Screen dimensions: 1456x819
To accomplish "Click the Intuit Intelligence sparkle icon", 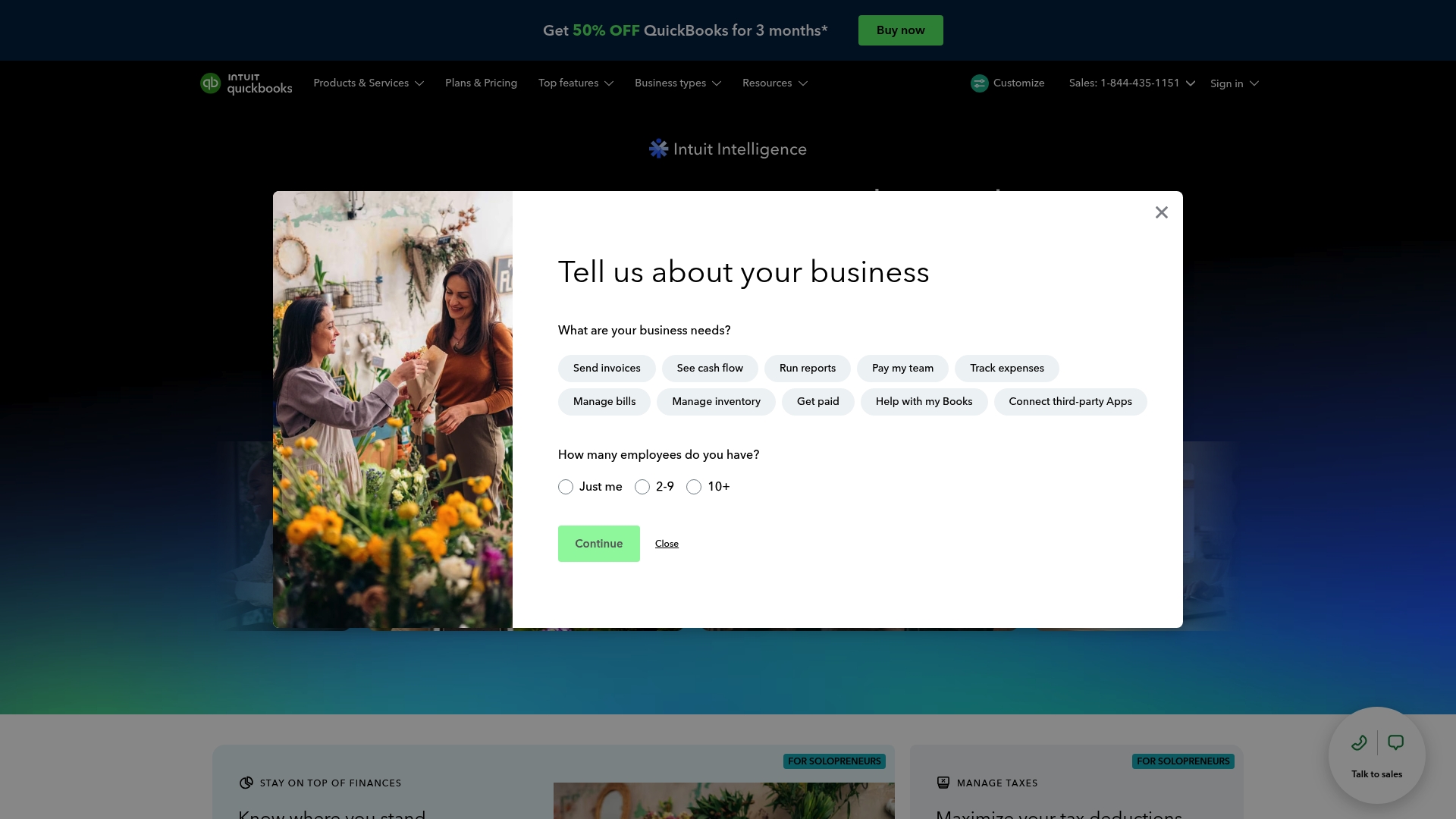I will (658, 149).
